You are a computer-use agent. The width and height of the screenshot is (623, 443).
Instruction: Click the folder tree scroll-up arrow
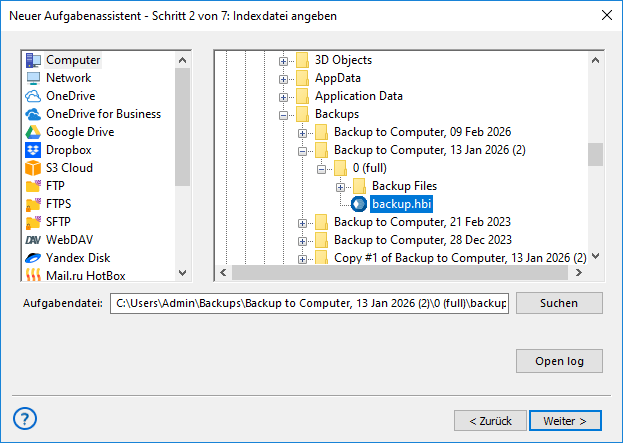[x=595, y=60]
